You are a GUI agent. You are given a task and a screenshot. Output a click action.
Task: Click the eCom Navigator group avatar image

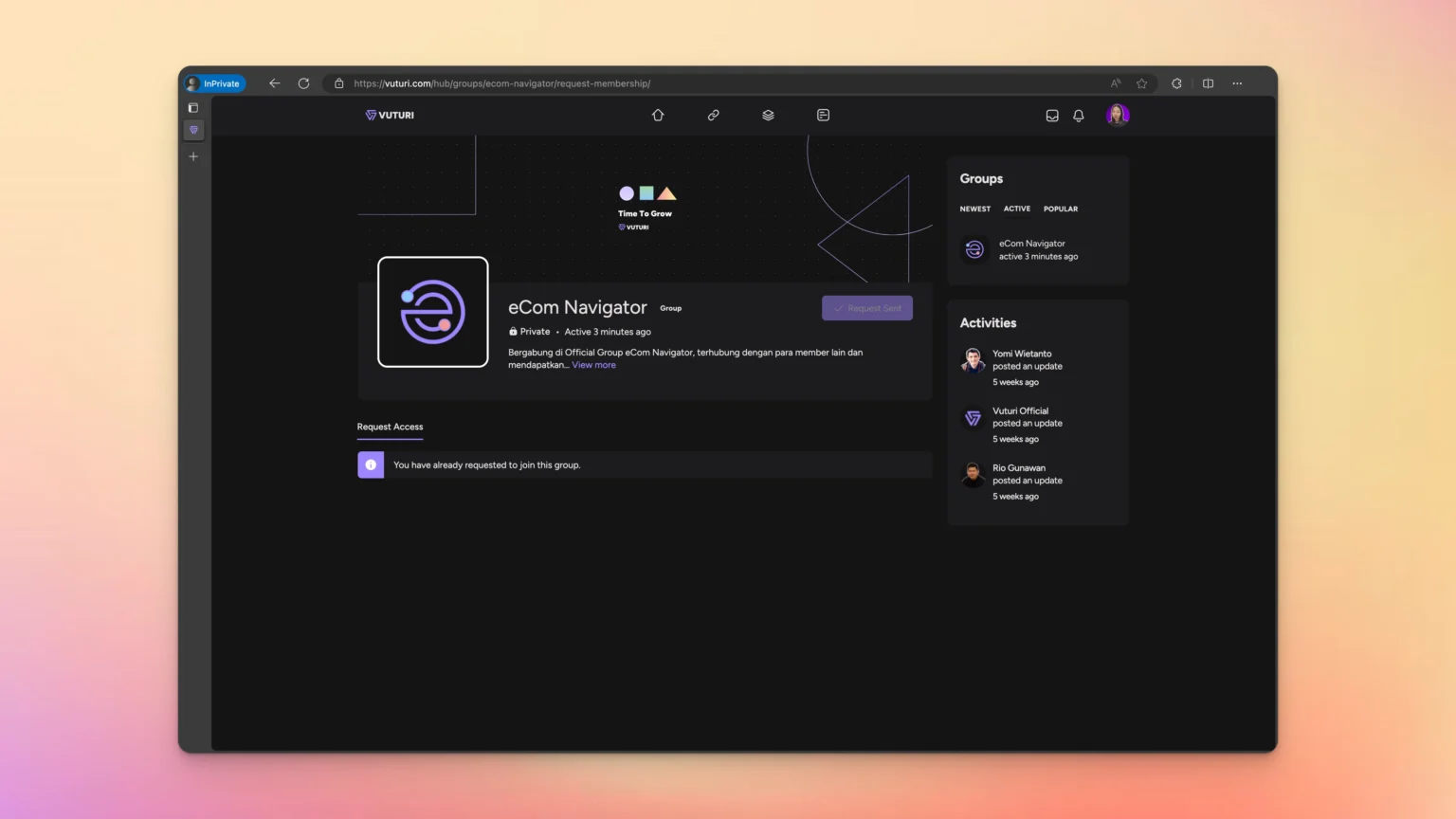pyautogui.click(x=433, y=312)
